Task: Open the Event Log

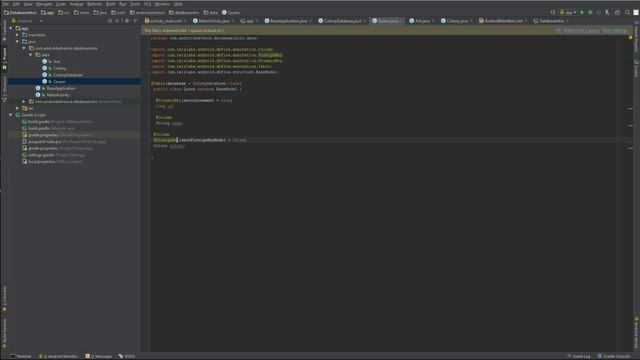Action: coord(579,356)
